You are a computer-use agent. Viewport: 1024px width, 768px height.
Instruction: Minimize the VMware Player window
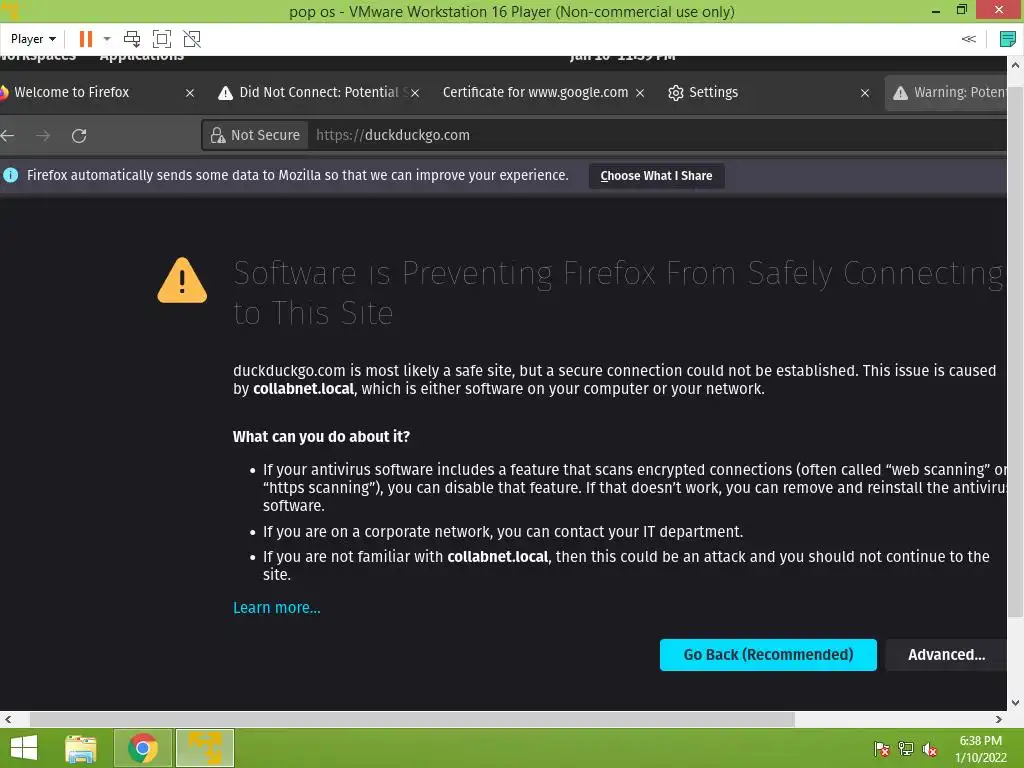[x=936, y=10]
